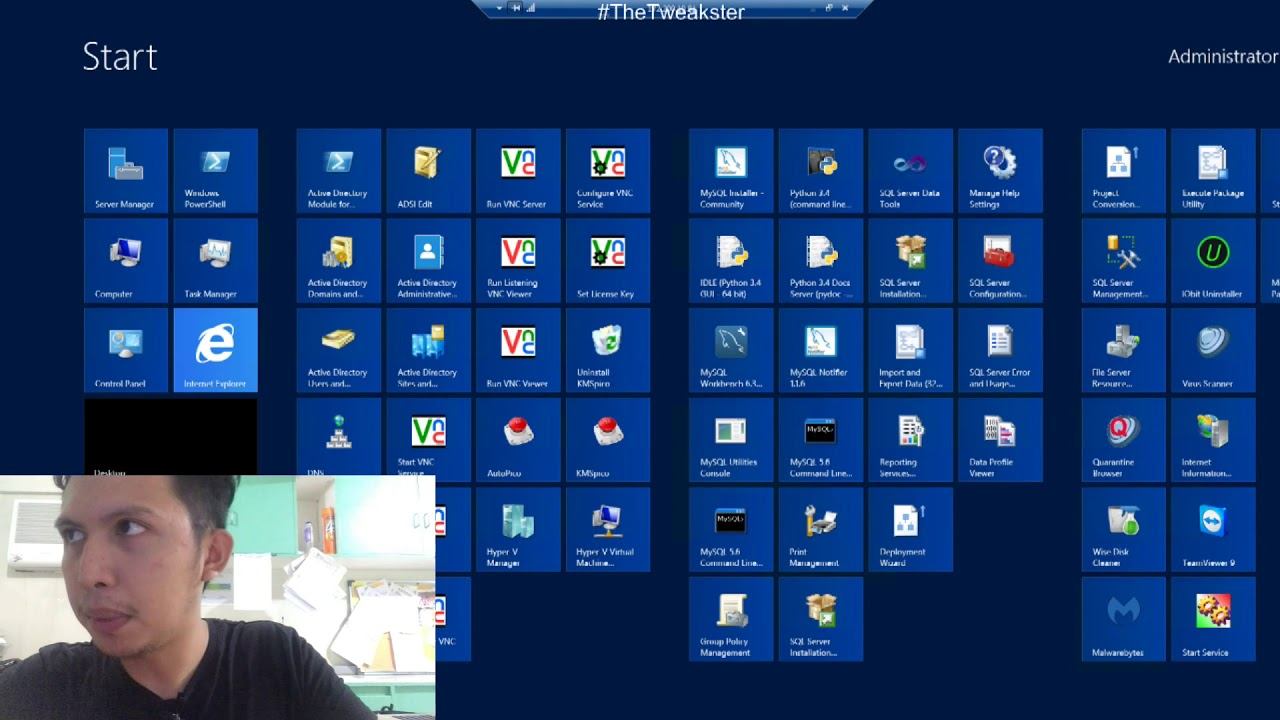
Task: Launch Wise Disk Cleaner tile
Action: point(1124,530)
